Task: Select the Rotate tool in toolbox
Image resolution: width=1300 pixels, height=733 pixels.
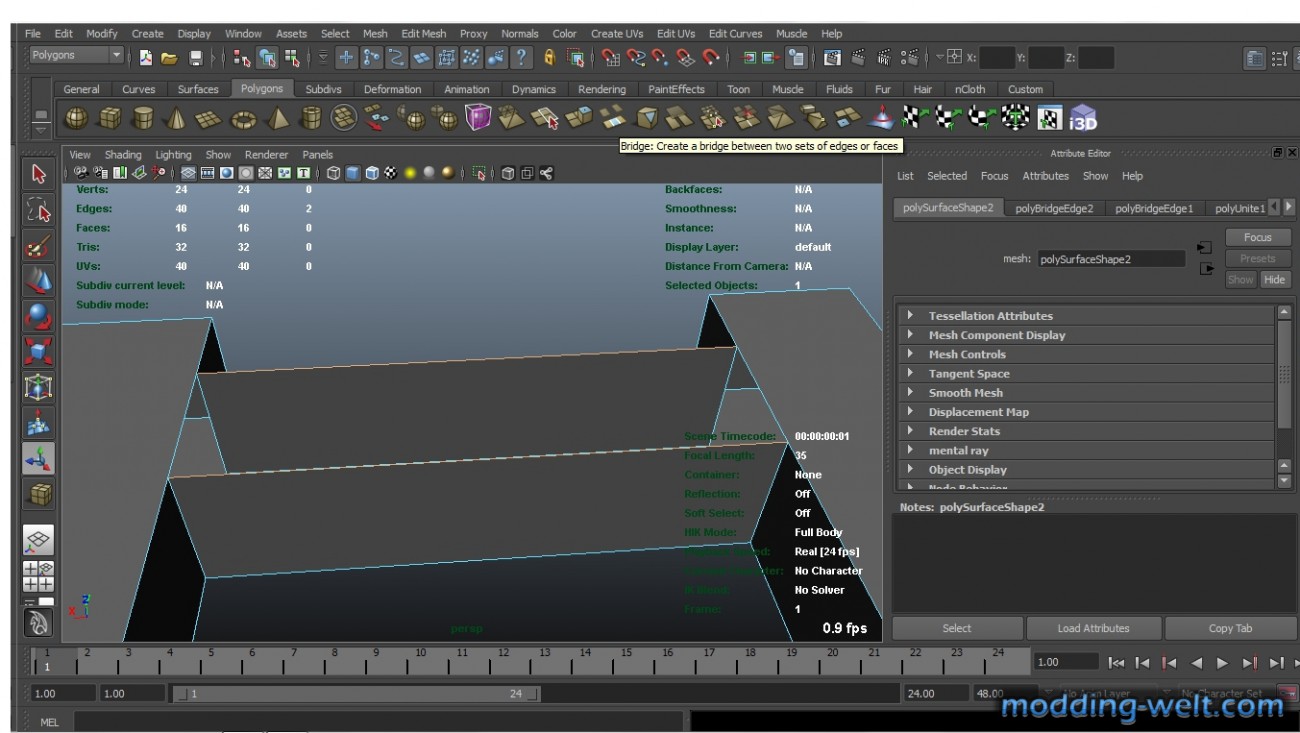Action: point(39,317)
